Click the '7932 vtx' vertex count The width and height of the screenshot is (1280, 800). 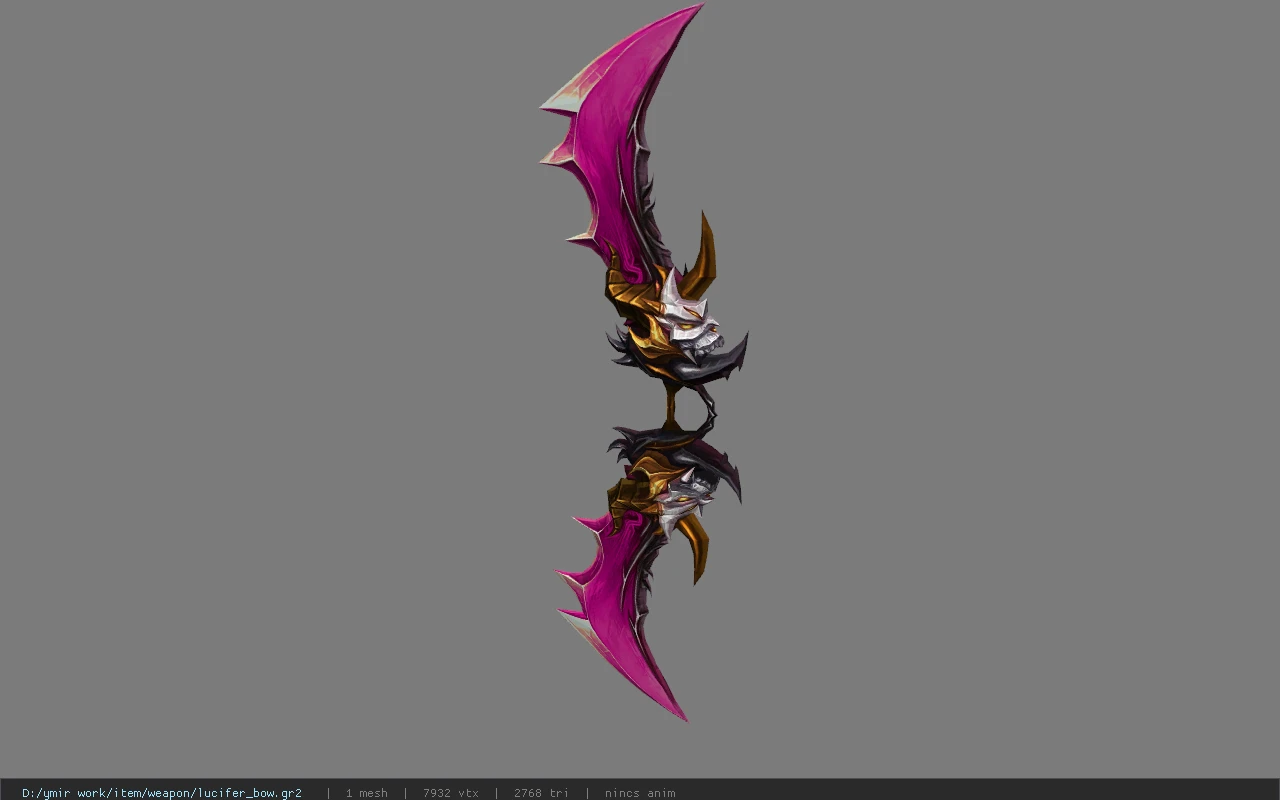tap(451, 793)
